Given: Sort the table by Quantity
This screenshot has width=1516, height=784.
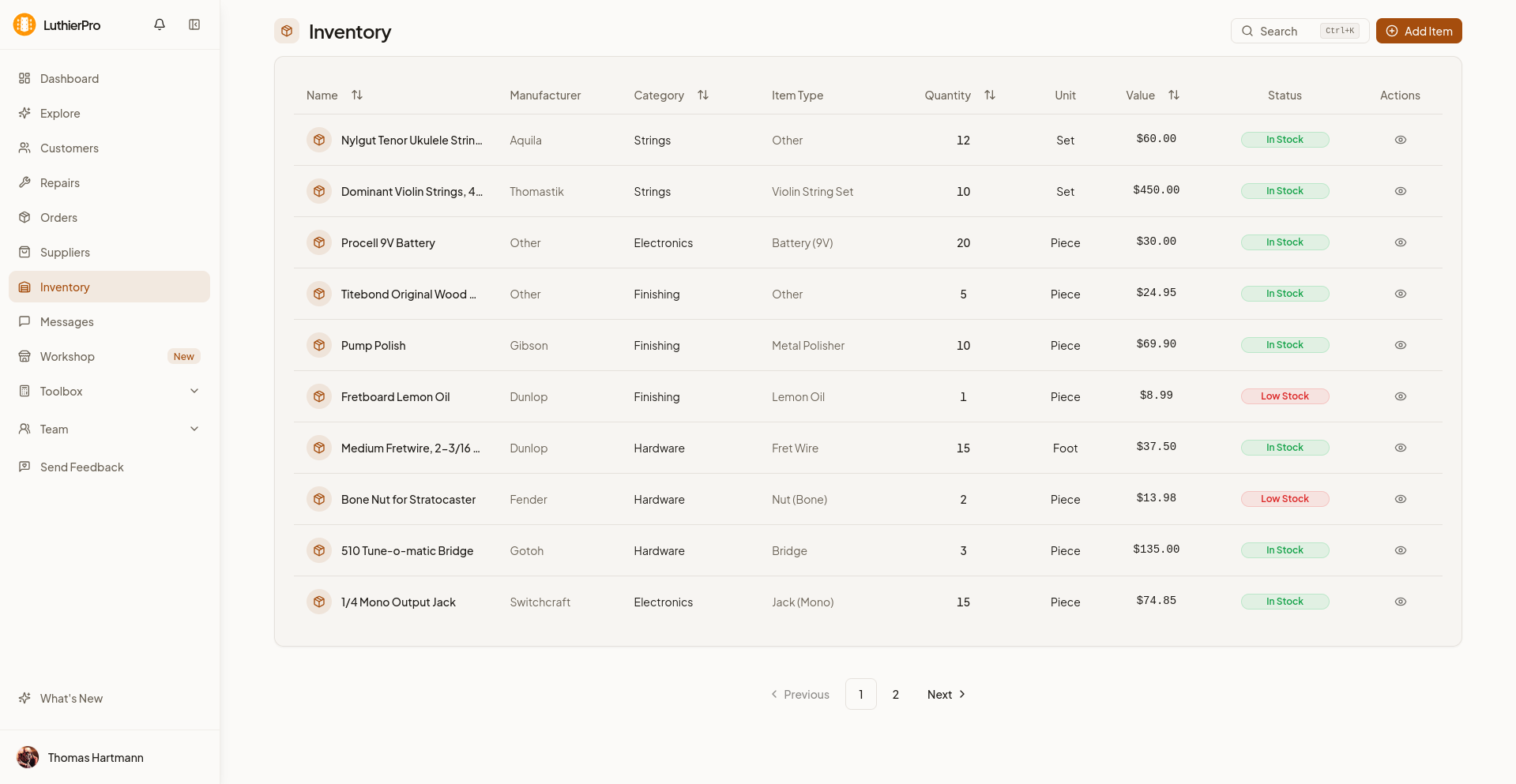Looking at the screenshot, I should tap(990, 95).
